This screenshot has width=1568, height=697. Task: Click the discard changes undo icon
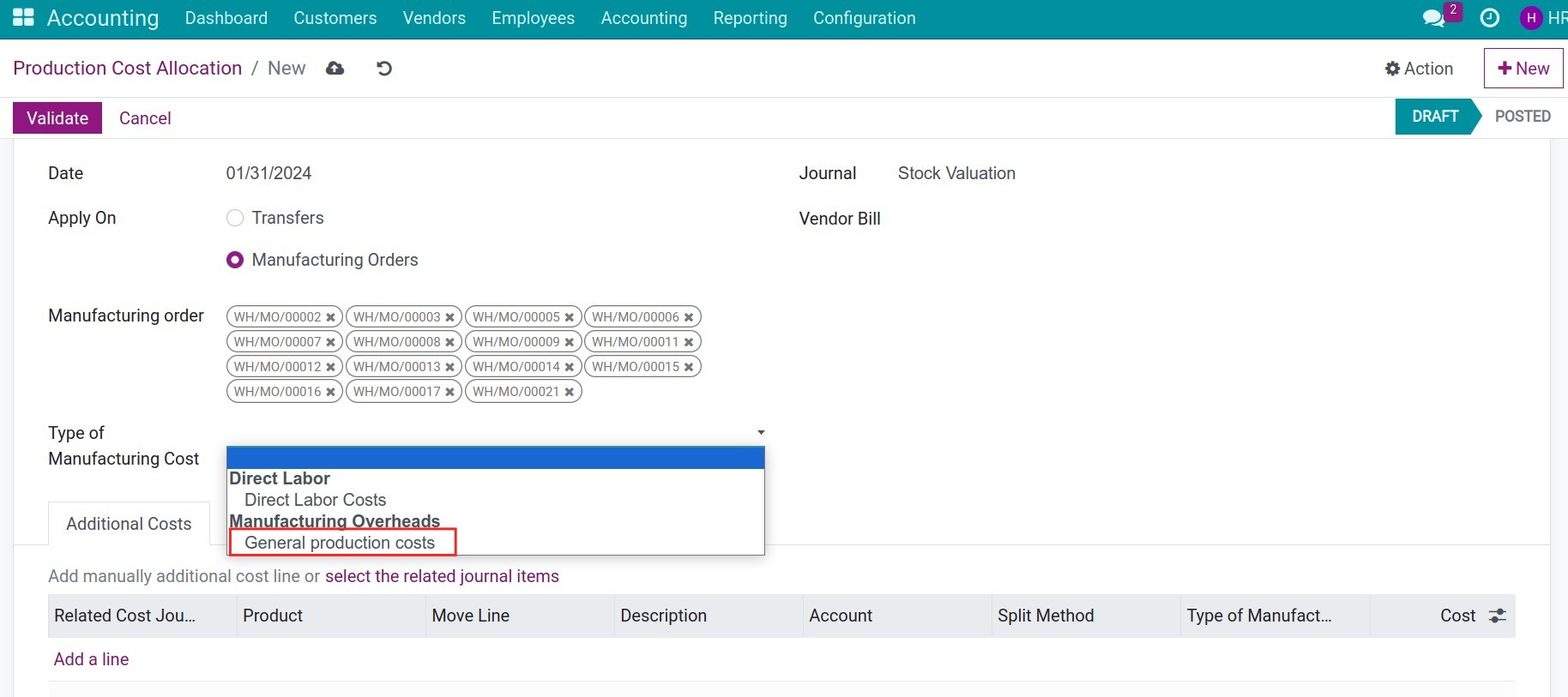tap(384, 69)
